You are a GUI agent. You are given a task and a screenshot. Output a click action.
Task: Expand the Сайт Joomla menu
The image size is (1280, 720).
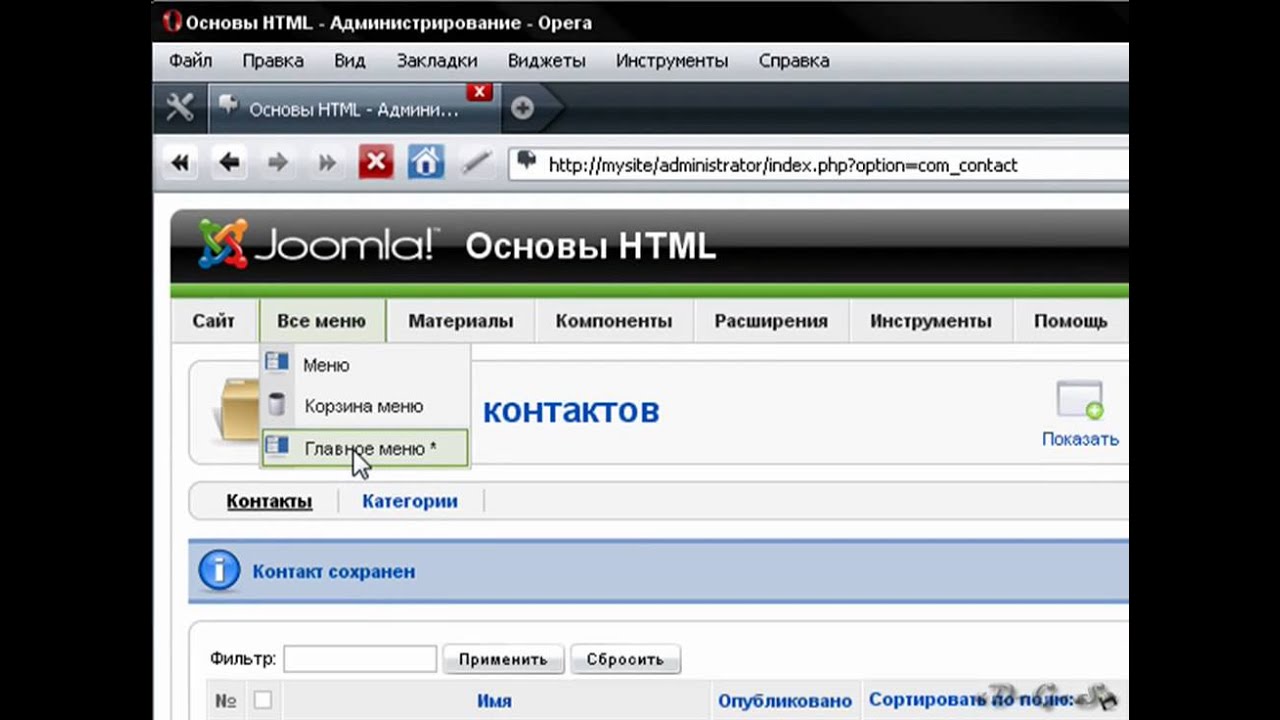point(214,321)
